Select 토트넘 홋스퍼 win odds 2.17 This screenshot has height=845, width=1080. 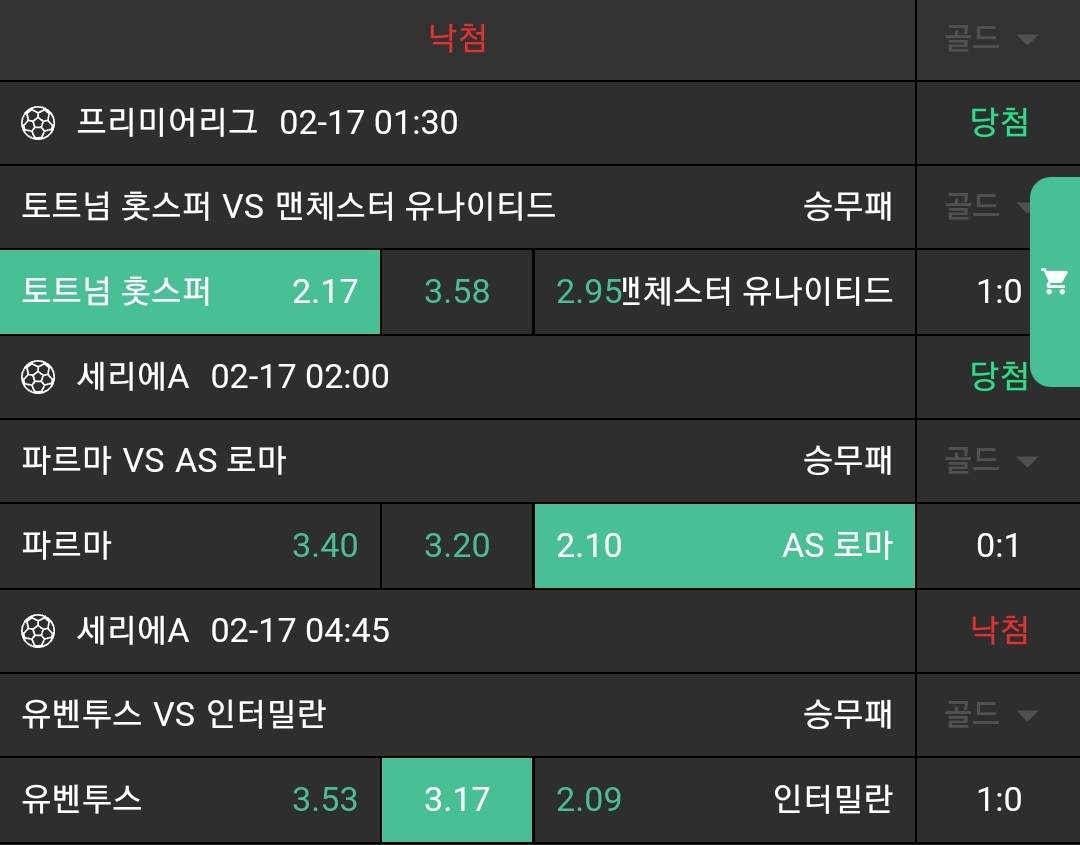coord(190,292)
